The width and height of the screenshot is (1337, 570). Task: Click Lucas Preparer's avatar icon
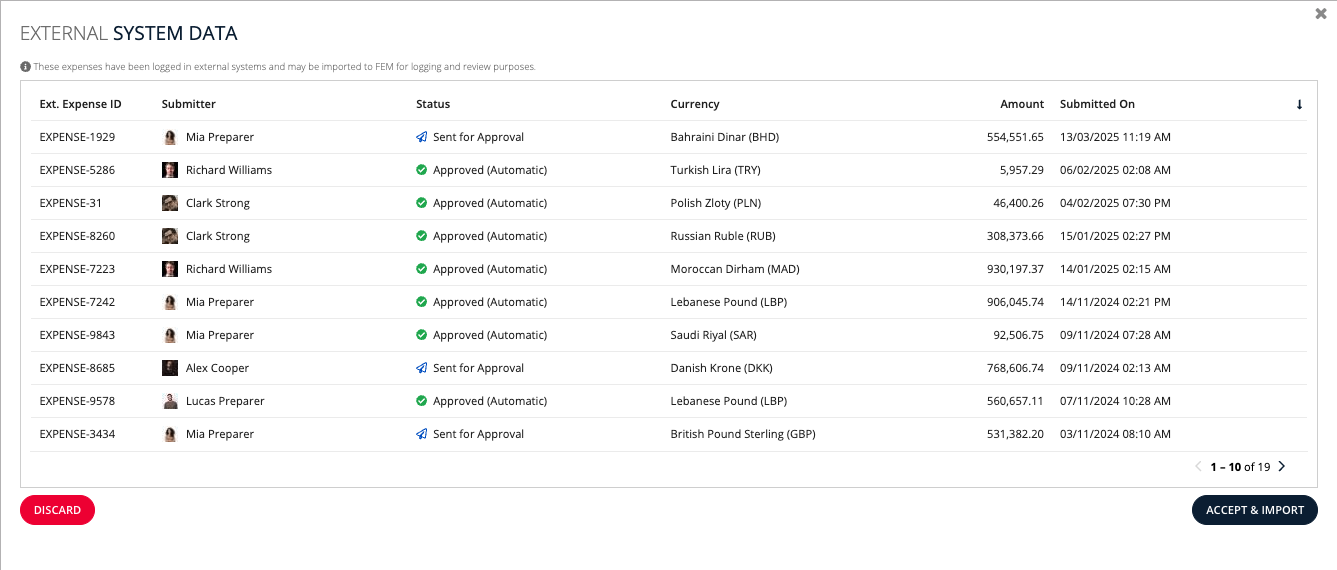(170, 401)
